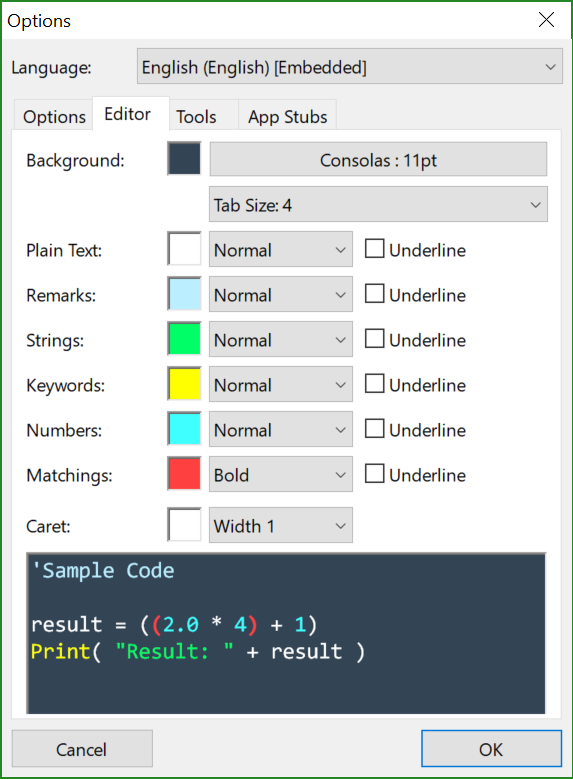This screenshot has width=573, height=779.
Task: Confirm settings with the OK button
Action: pyautogui.click(x=491, y=748)
